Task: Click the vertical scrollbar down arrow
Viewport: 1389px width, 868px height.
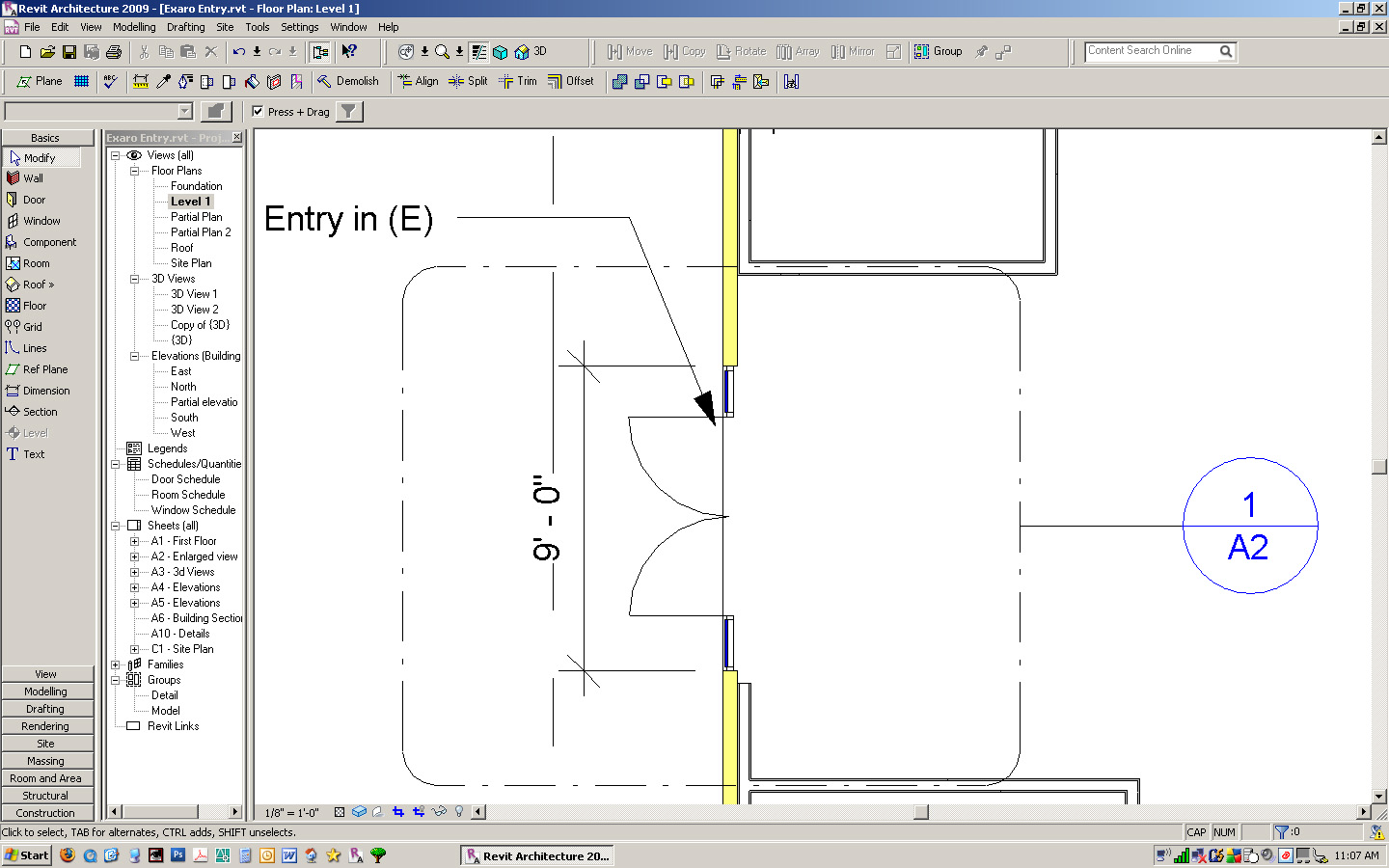Action: (1379, 797)
